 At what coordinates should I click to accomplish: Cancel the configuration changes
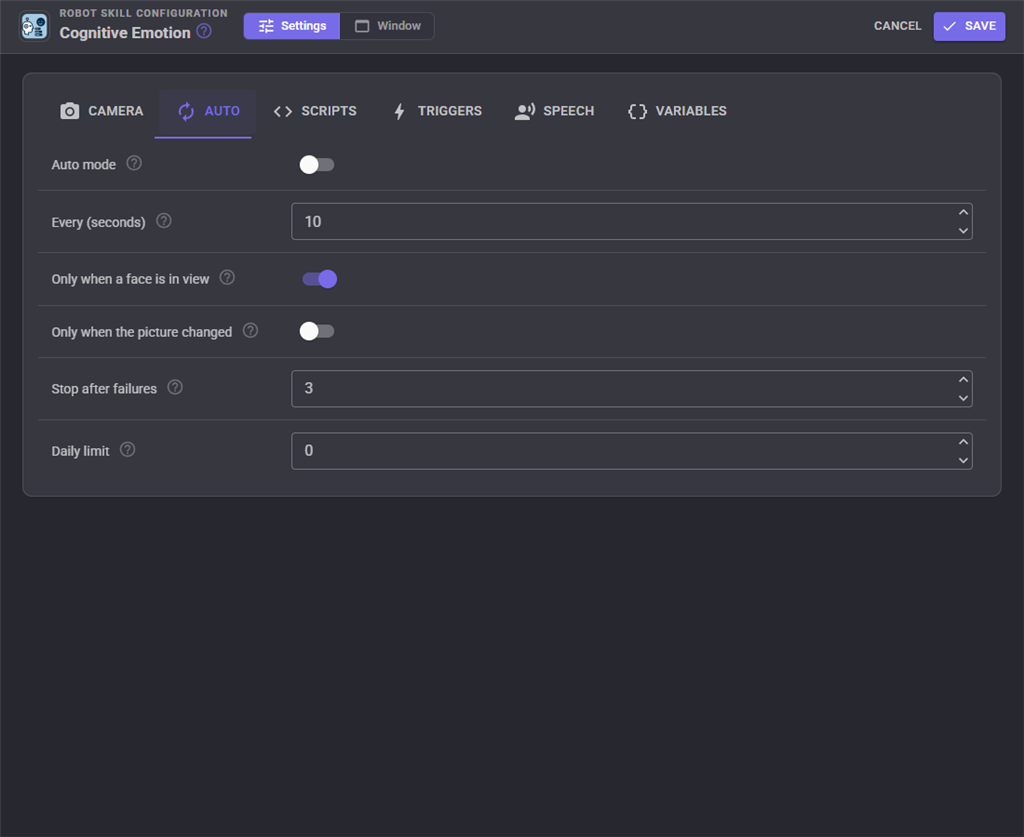[897, 26]
